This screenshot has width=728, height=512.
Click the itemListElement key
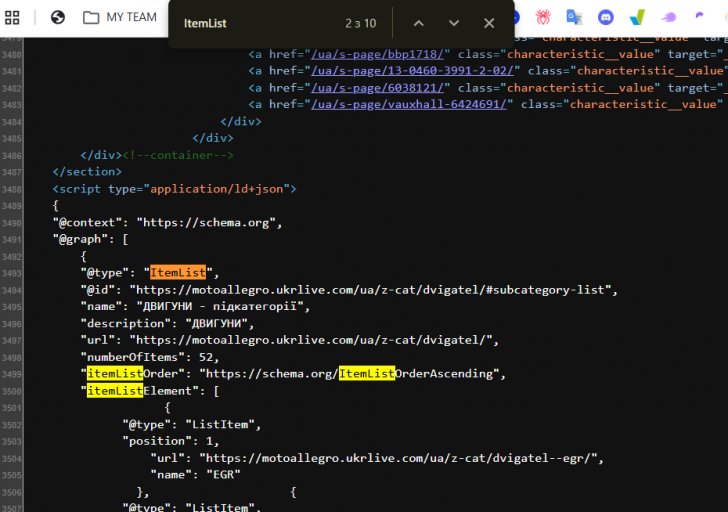[x=139, y=391]
